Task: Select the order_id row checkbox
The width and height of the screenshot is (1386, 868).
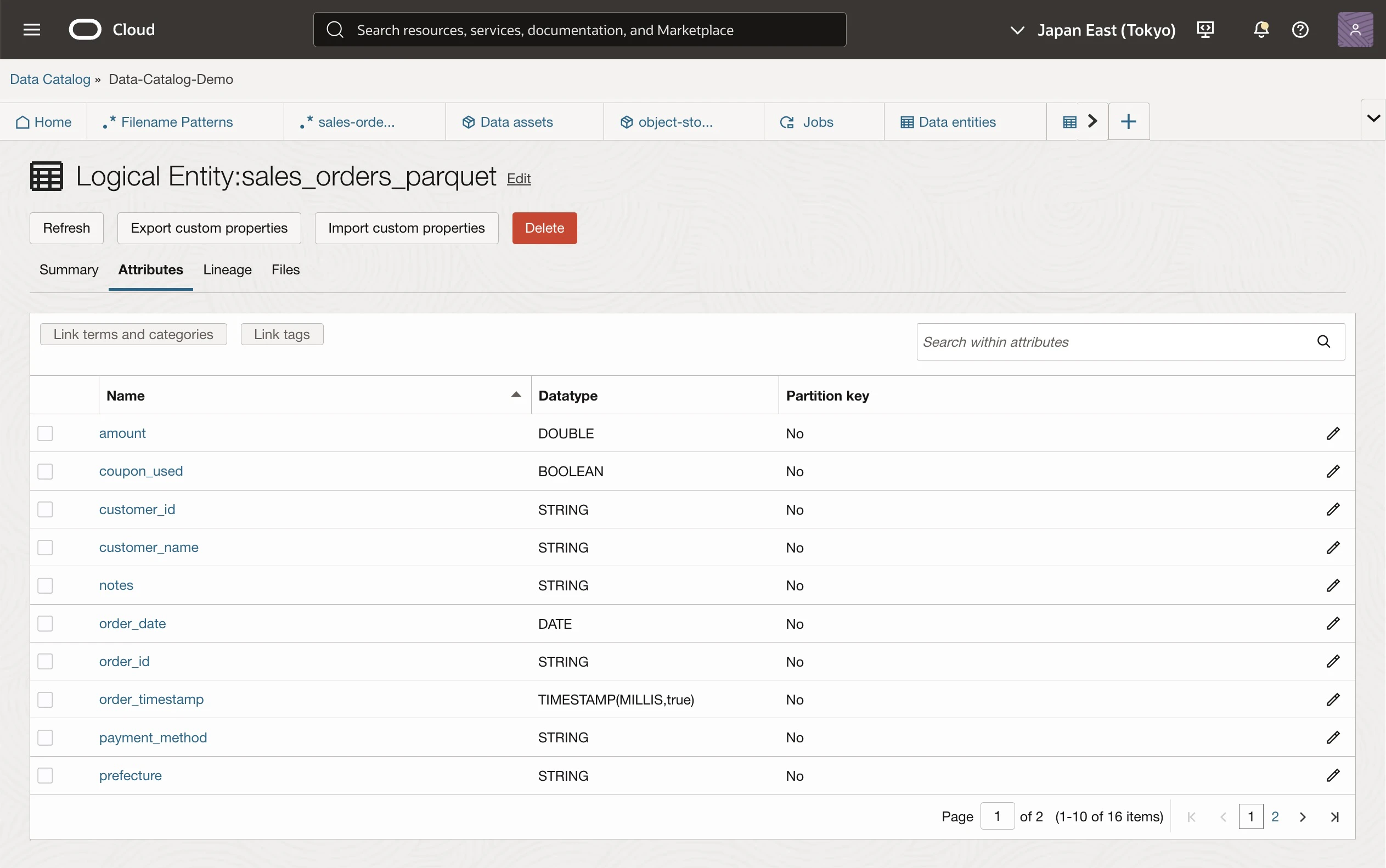Action: pyautogui.click(x=46, y=661)
